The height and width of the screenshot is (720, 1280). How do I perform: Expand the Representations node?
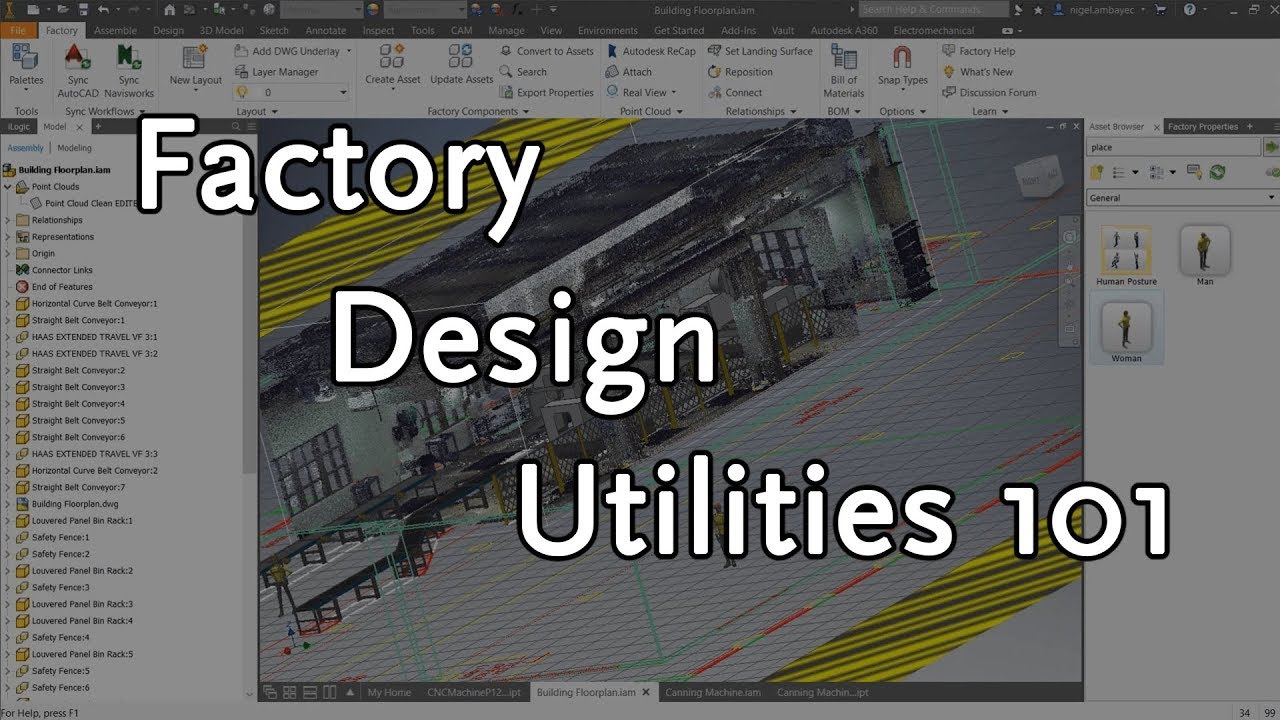tap(9, 237)
